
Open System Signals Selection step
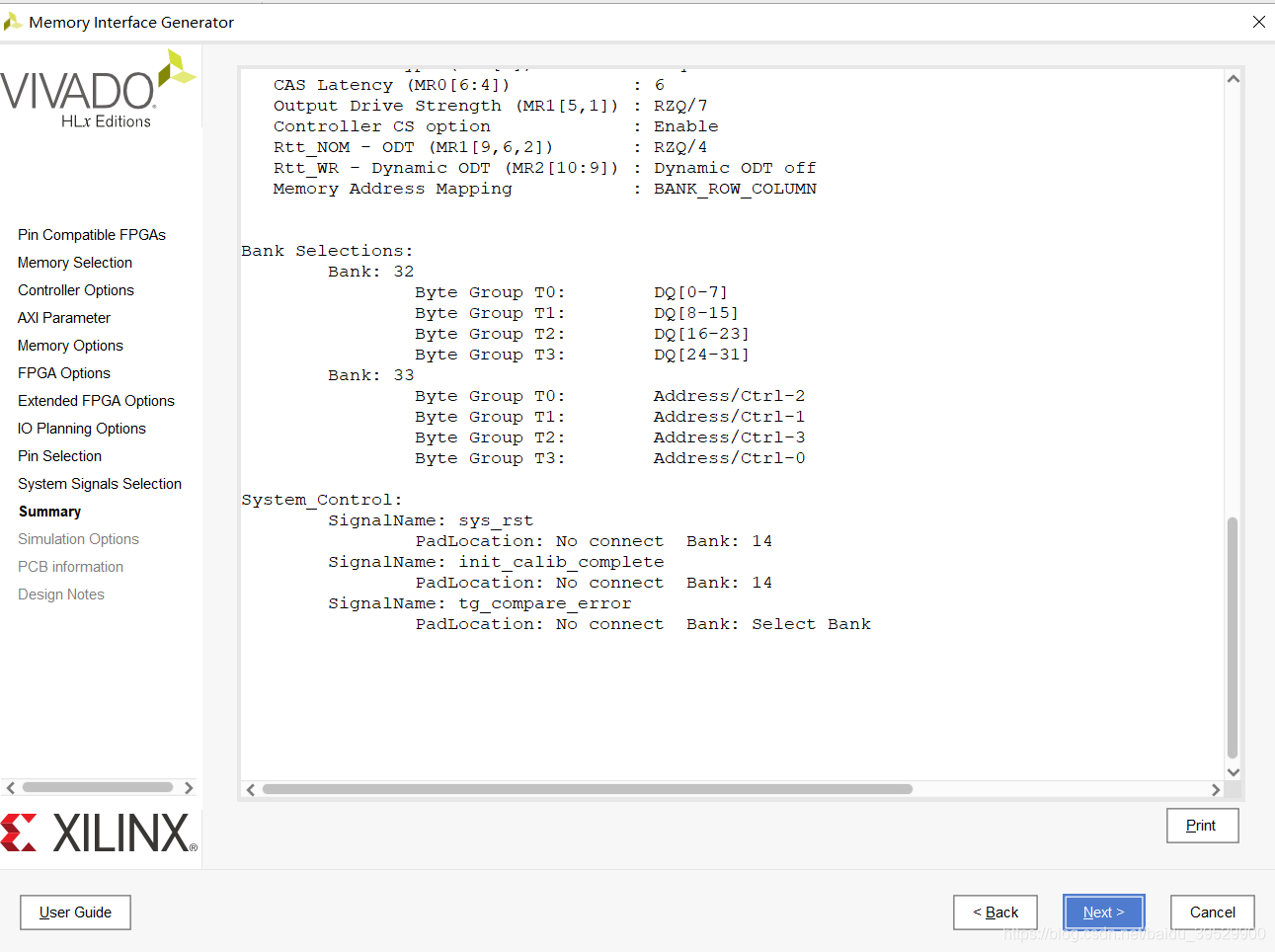[100, 484]
